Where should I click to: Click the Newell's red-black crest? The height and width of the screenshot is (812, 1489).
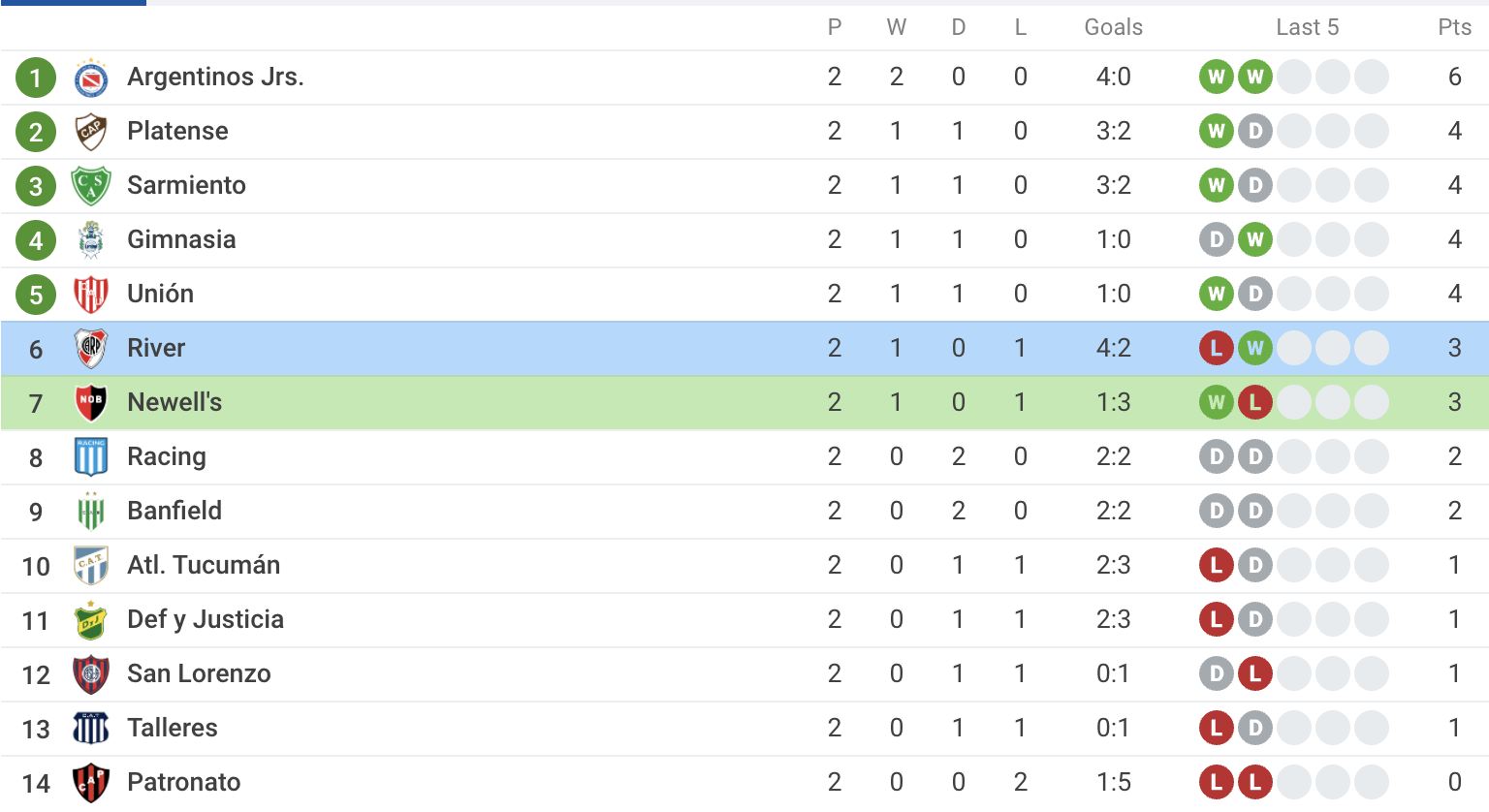[x=91, y=403]
